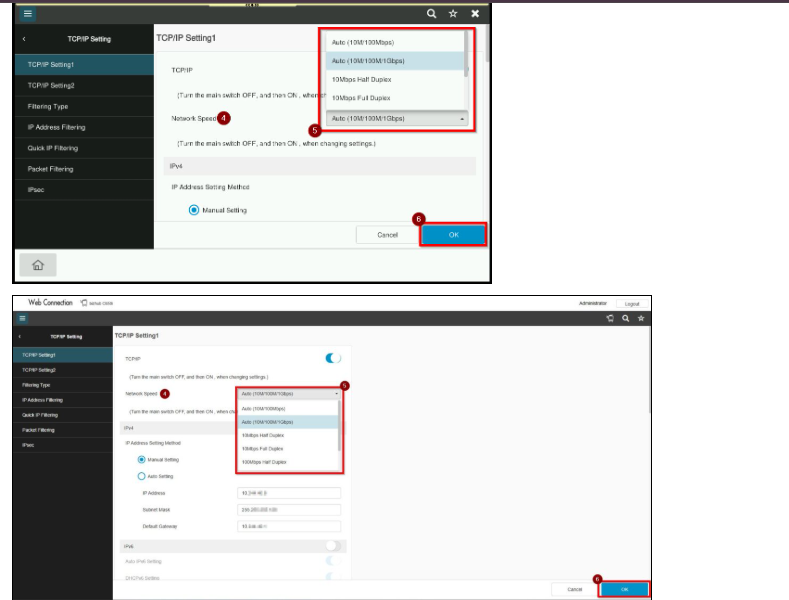Click the search icon in Web Connection toolbar

[x=625, y=318]
